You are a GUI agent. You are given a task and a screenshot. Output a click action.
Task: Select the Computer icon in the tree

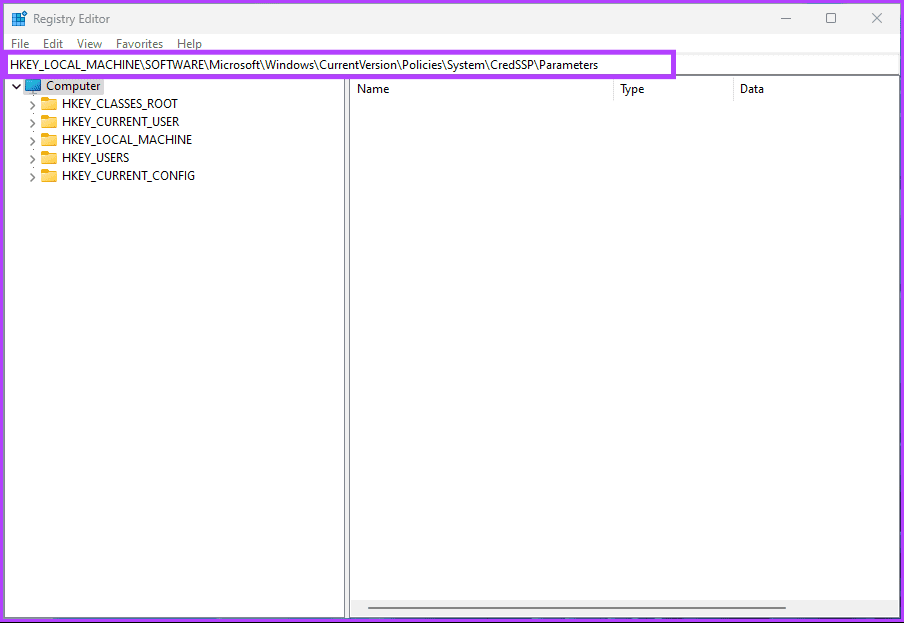[x=33, y=86]
